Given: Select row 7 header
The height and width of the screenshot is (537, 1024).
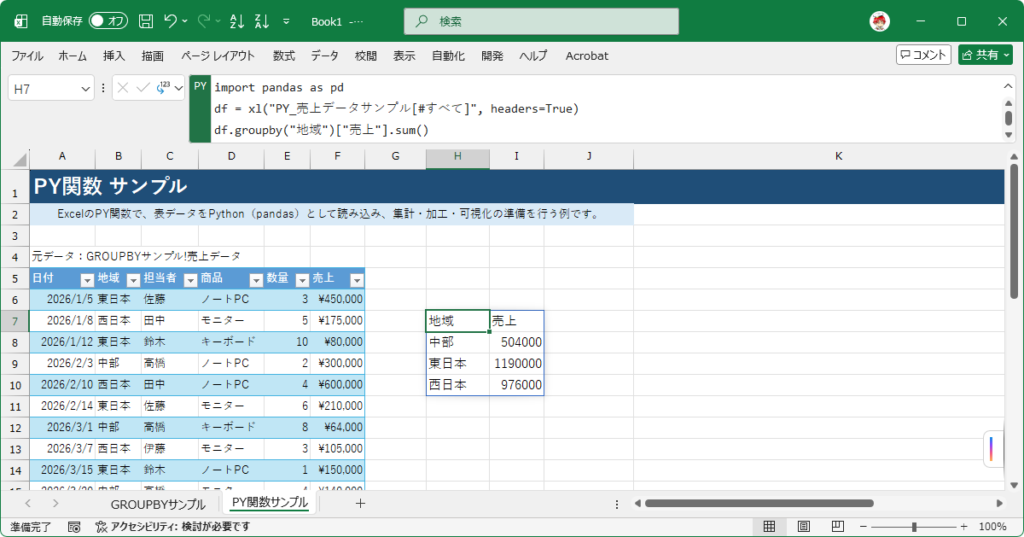Looking at the screenshot, I should 15,321.
